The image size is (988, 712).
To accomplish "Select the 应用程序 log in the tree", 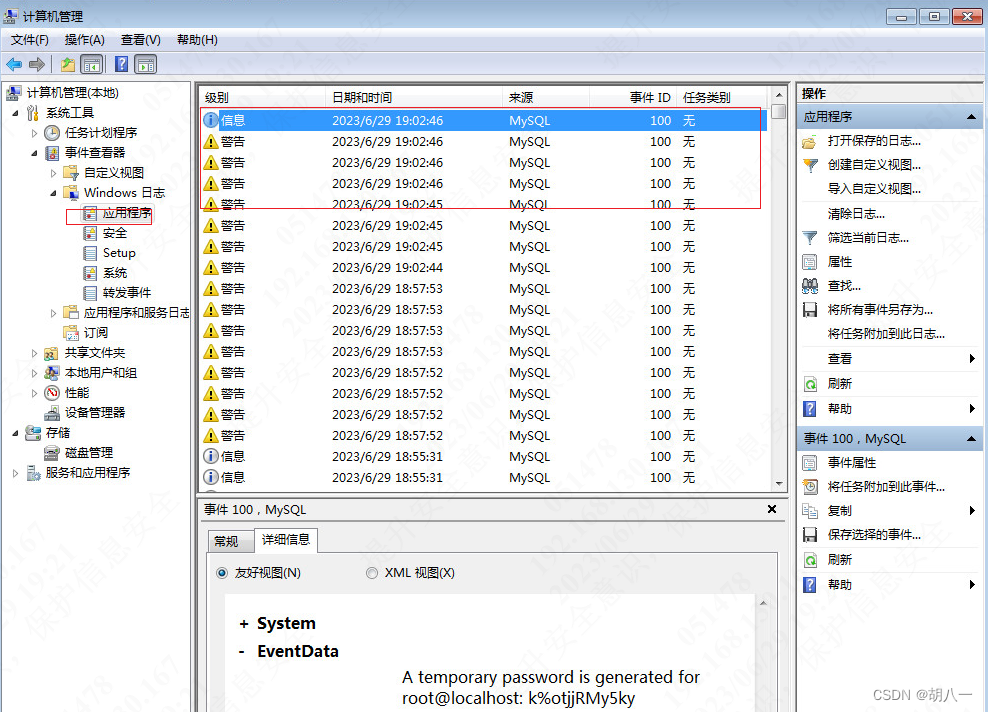I will tap(127, 214).
